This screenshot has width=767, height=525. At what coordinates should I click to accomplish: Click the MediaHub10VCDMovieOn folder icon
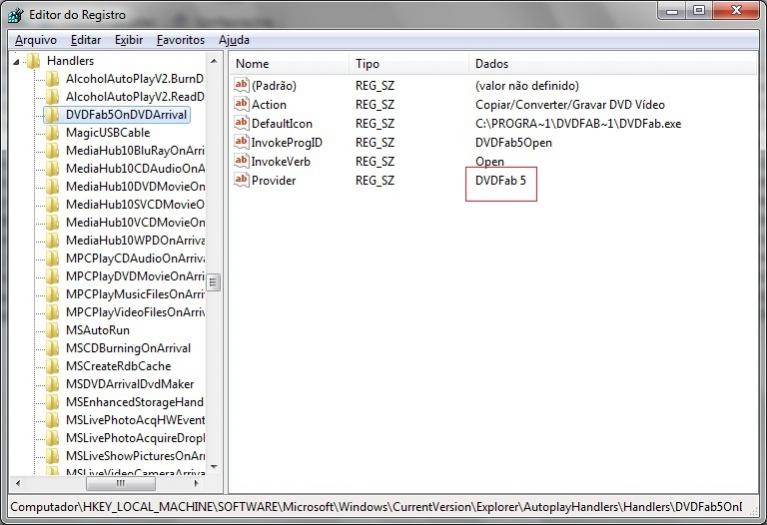[52, 223]
